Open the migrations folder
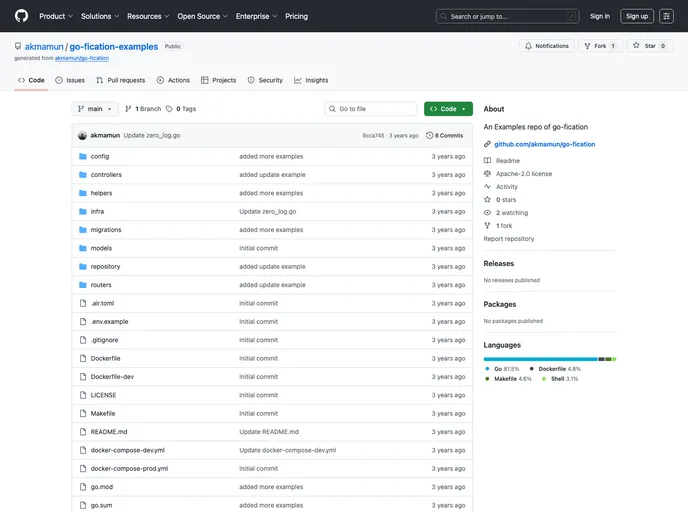The width and height of the screenshot is (688, 512). tap(106, 230)
